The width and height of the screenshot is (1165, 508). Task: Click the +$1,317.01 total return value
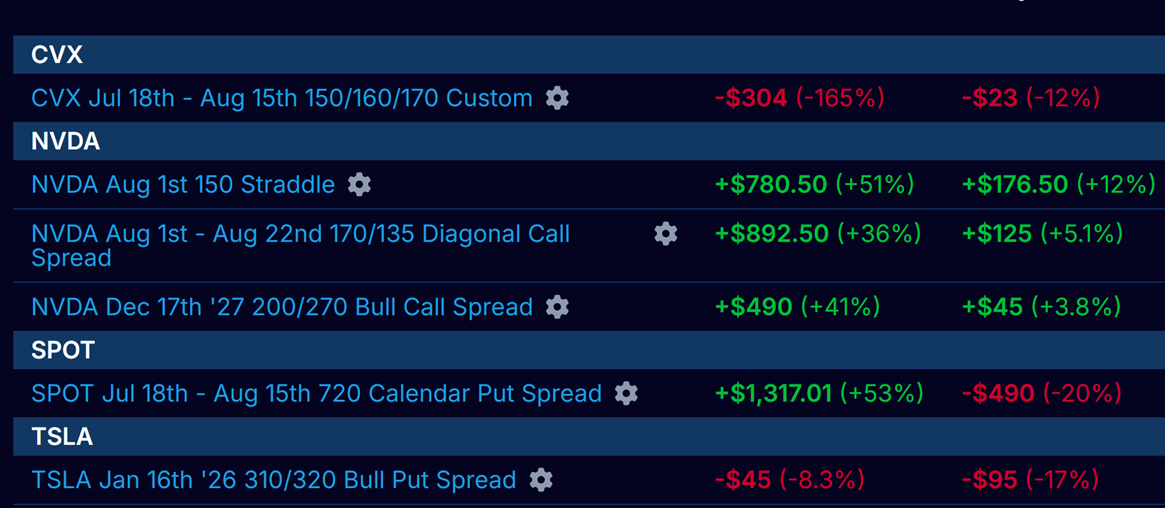[773, 393]
